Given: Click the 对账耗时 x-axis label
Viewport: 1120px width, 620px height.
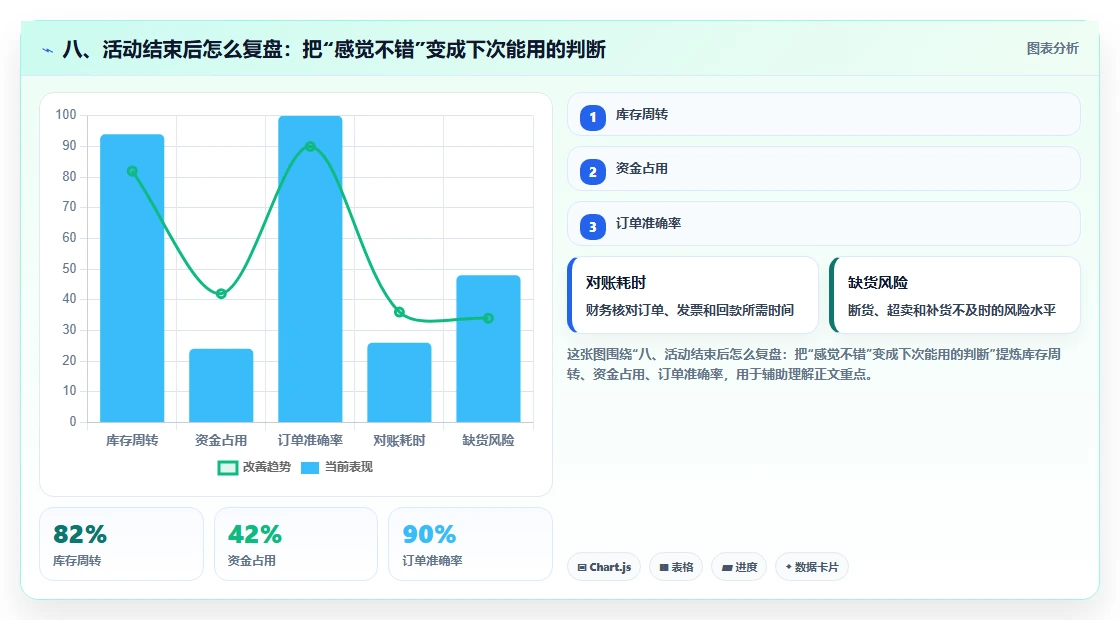Looking at the screenshot, I should click(399, 441).
